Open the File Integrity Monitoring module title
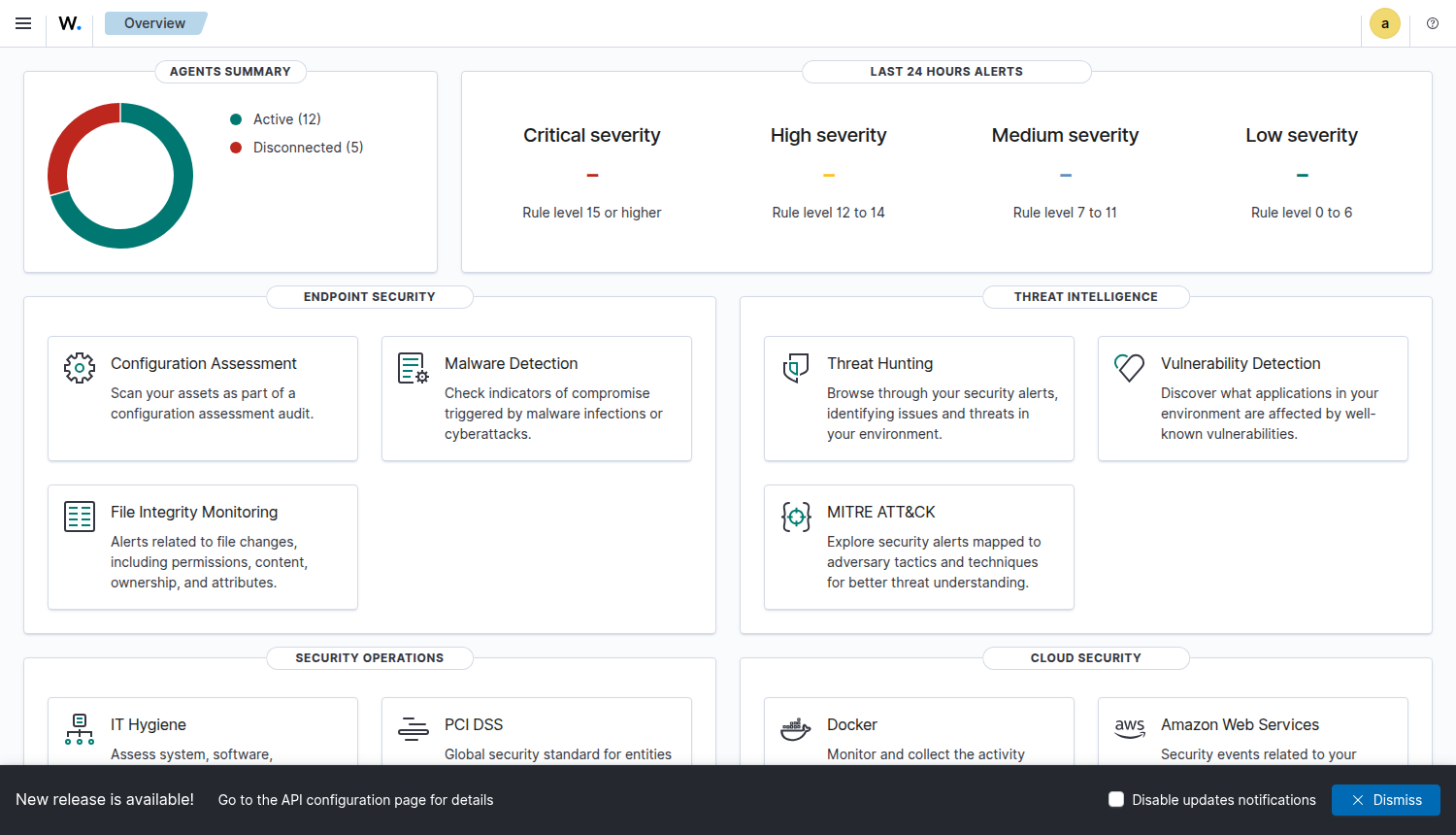1456x835 pixels. click(x=194, y=512)
